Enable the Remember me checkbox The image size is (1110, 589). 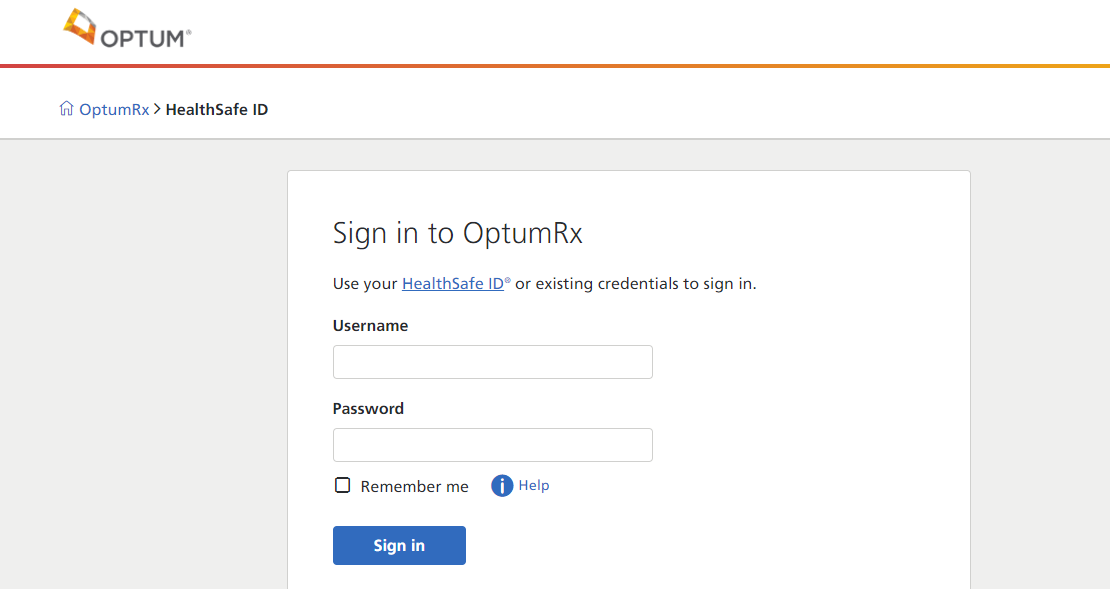pyautogui.click(x=342, y=485)
